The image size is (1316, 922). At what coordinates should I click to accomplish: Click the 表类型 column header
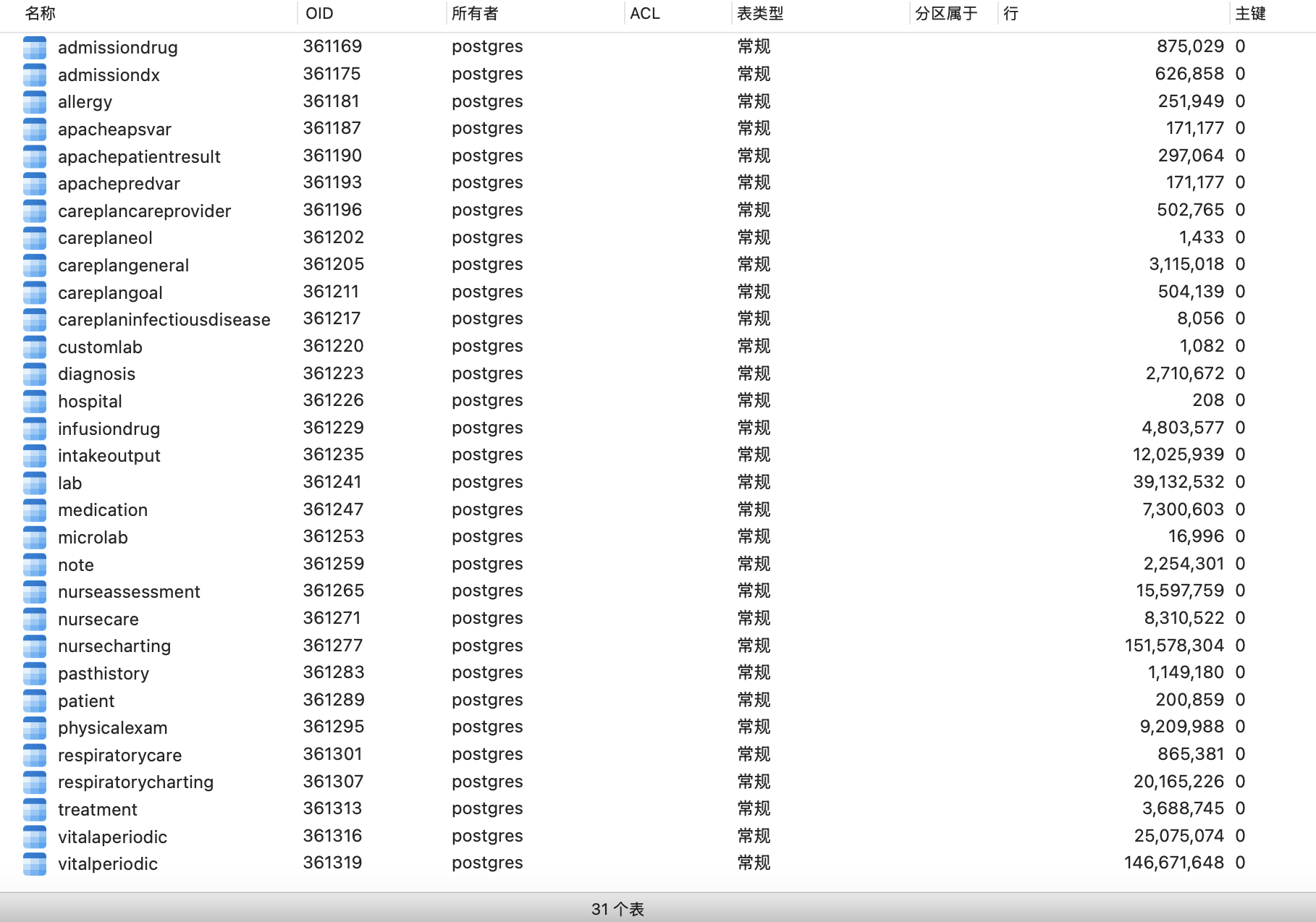click(760, 14)
